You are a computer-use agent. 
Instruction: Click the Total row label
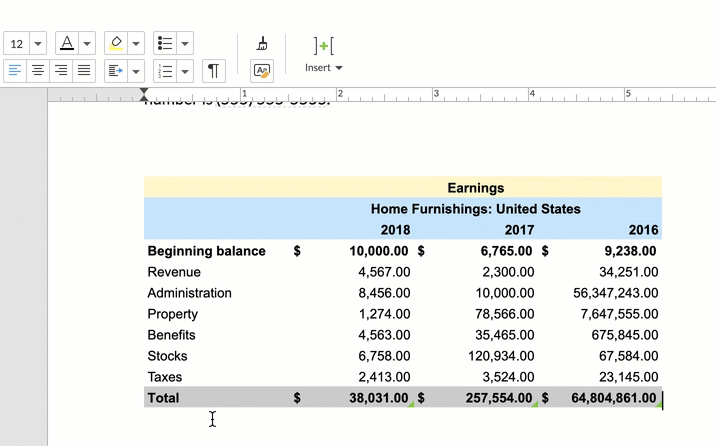tap(163, 398)
